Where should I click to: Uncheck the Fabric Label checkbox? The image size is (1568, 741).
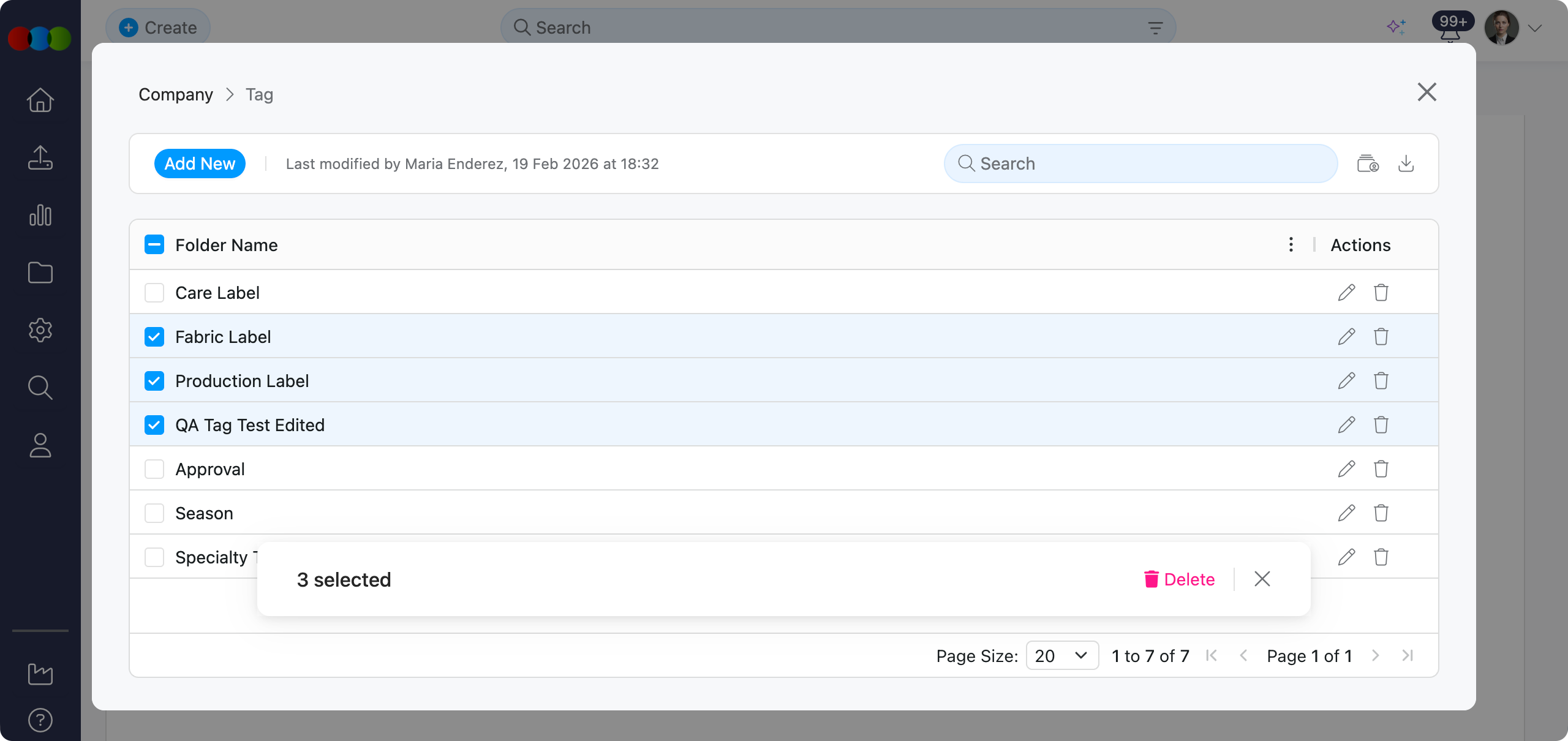[154, 337]
